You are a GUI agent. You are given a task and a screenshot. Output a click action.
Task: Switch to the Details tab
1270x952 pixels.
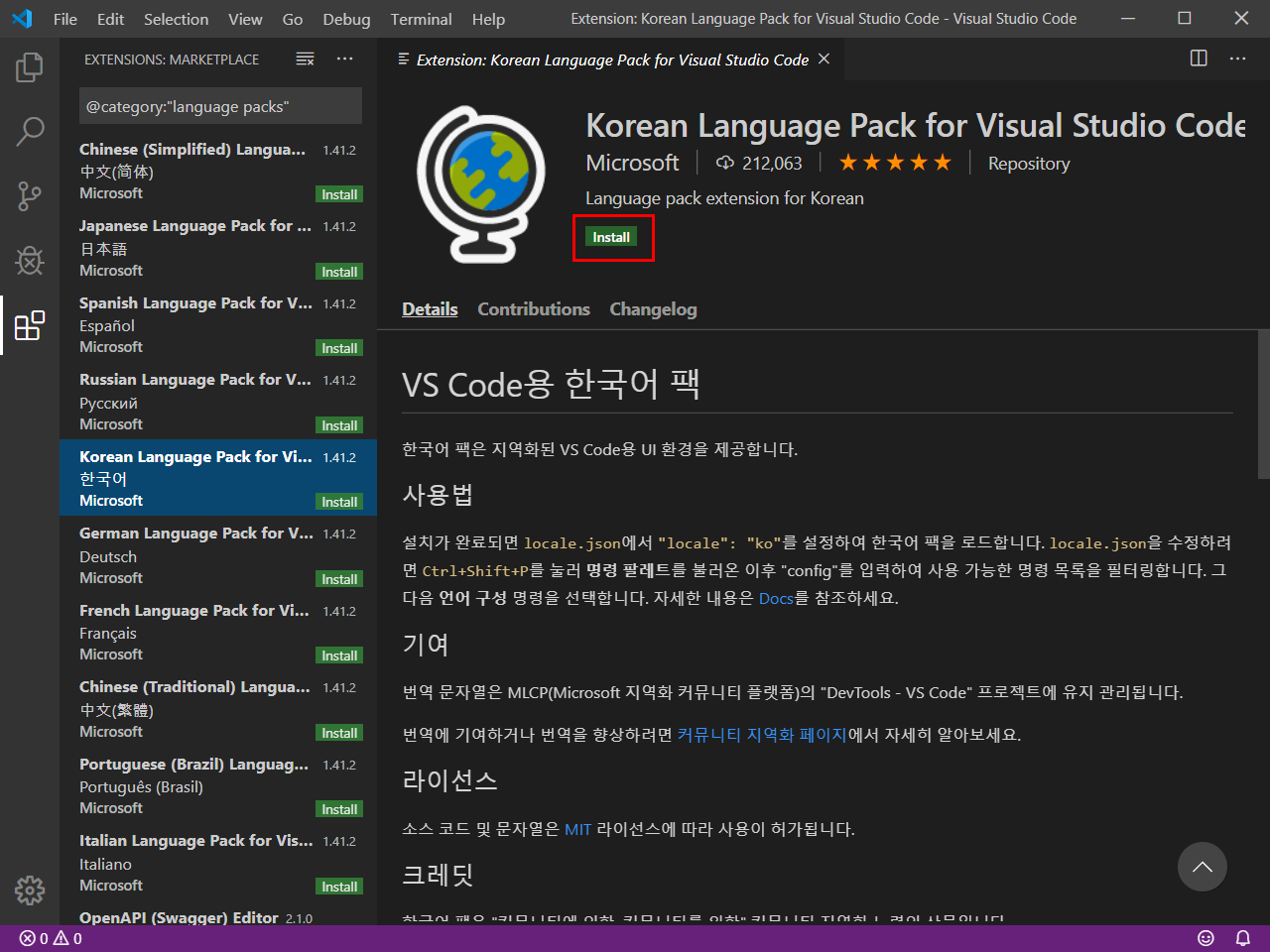coord(430,309)
